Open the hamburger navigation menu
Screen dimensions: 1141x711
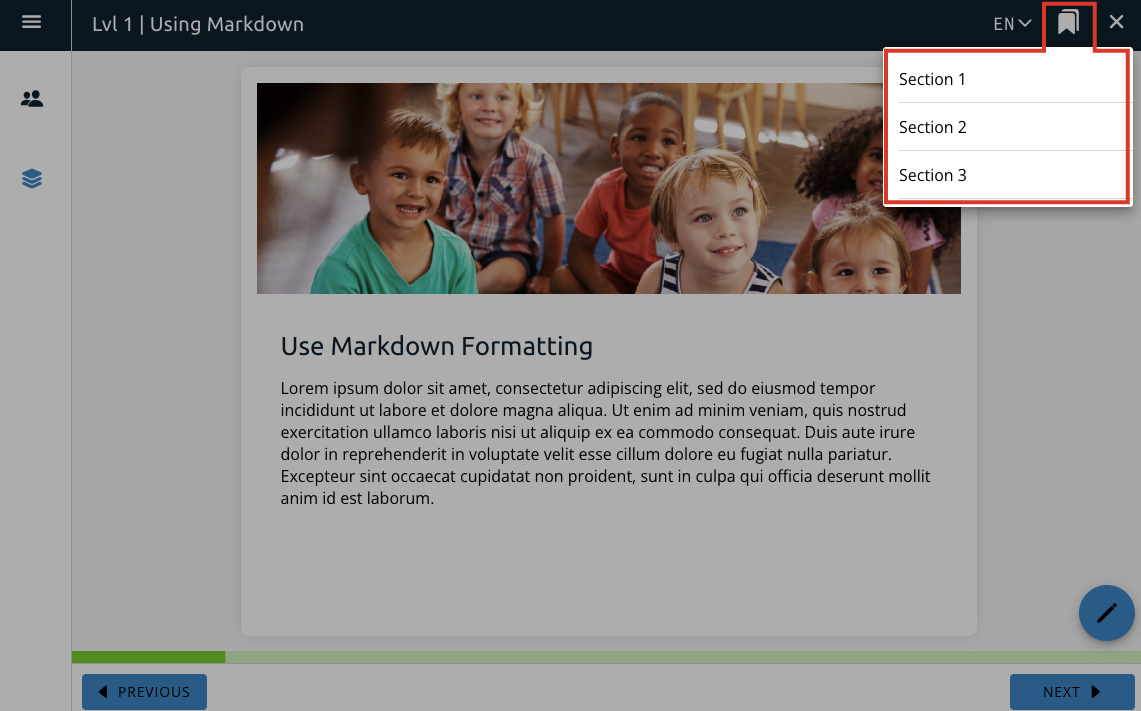pos(31,22)
